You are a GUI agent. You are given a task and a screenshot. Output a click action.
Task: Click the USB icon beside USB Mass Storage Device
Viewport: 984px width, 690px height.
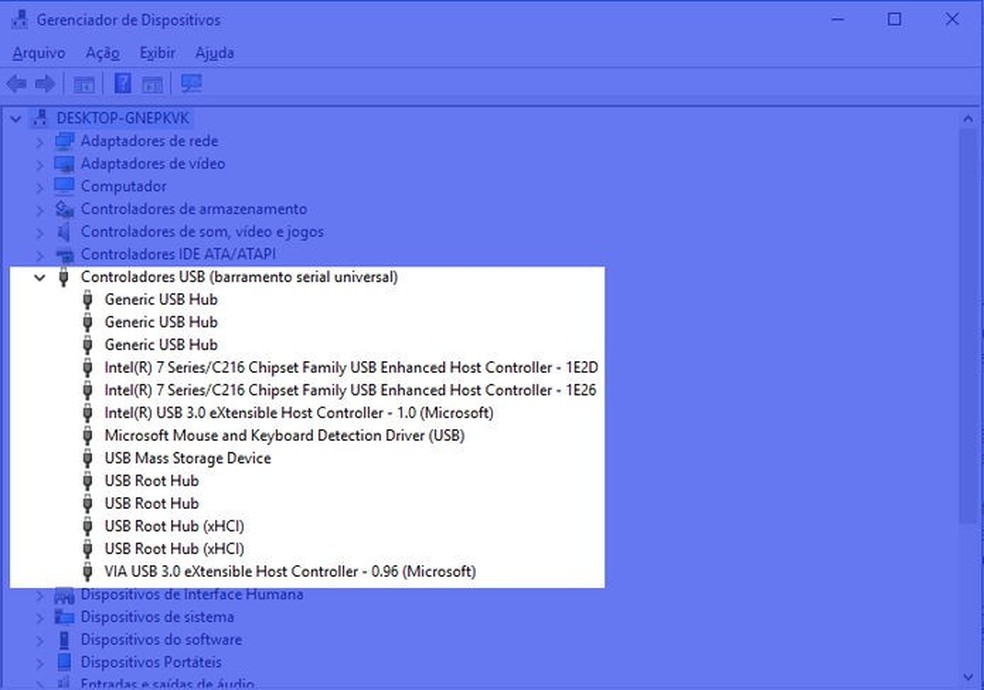88,458
